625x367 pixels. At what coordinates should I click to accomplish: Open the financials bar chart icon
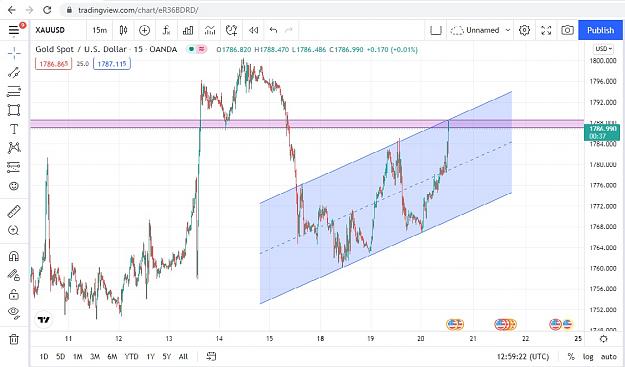(188, 30)
